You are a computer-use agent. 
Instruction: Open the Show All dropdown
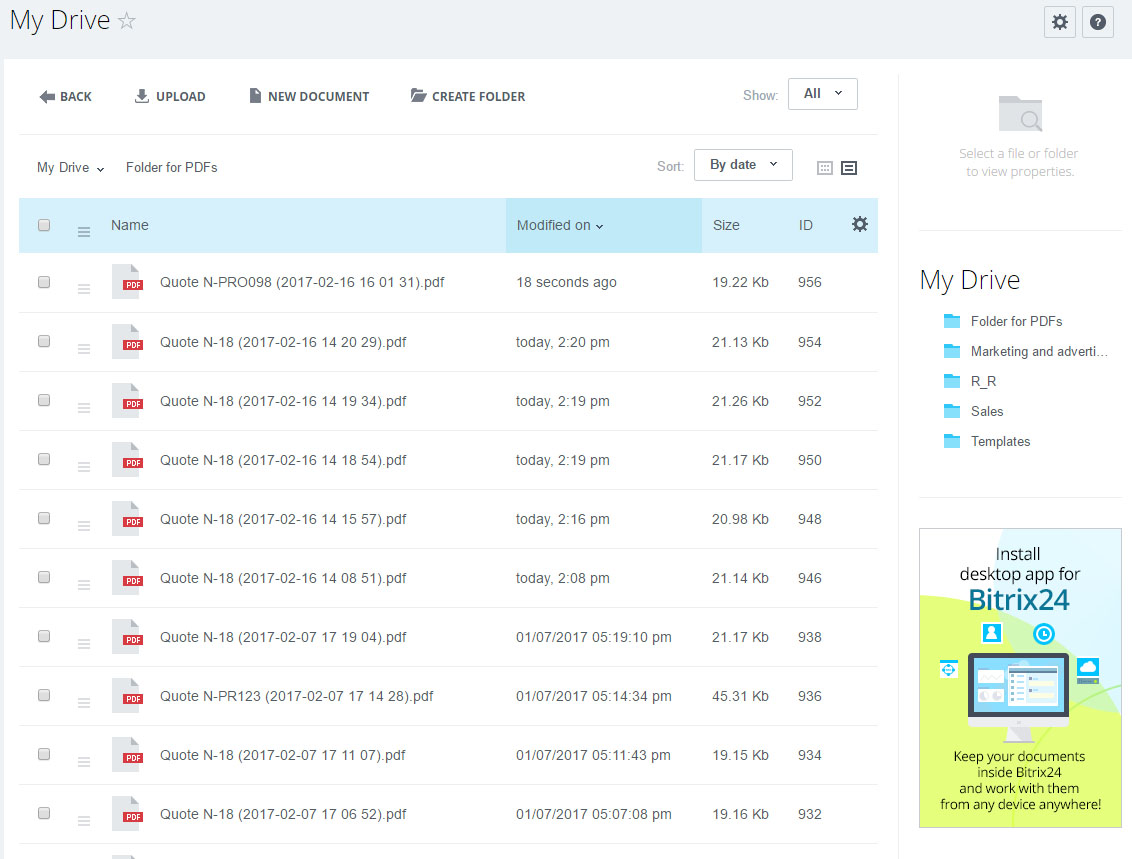[822, 94]
